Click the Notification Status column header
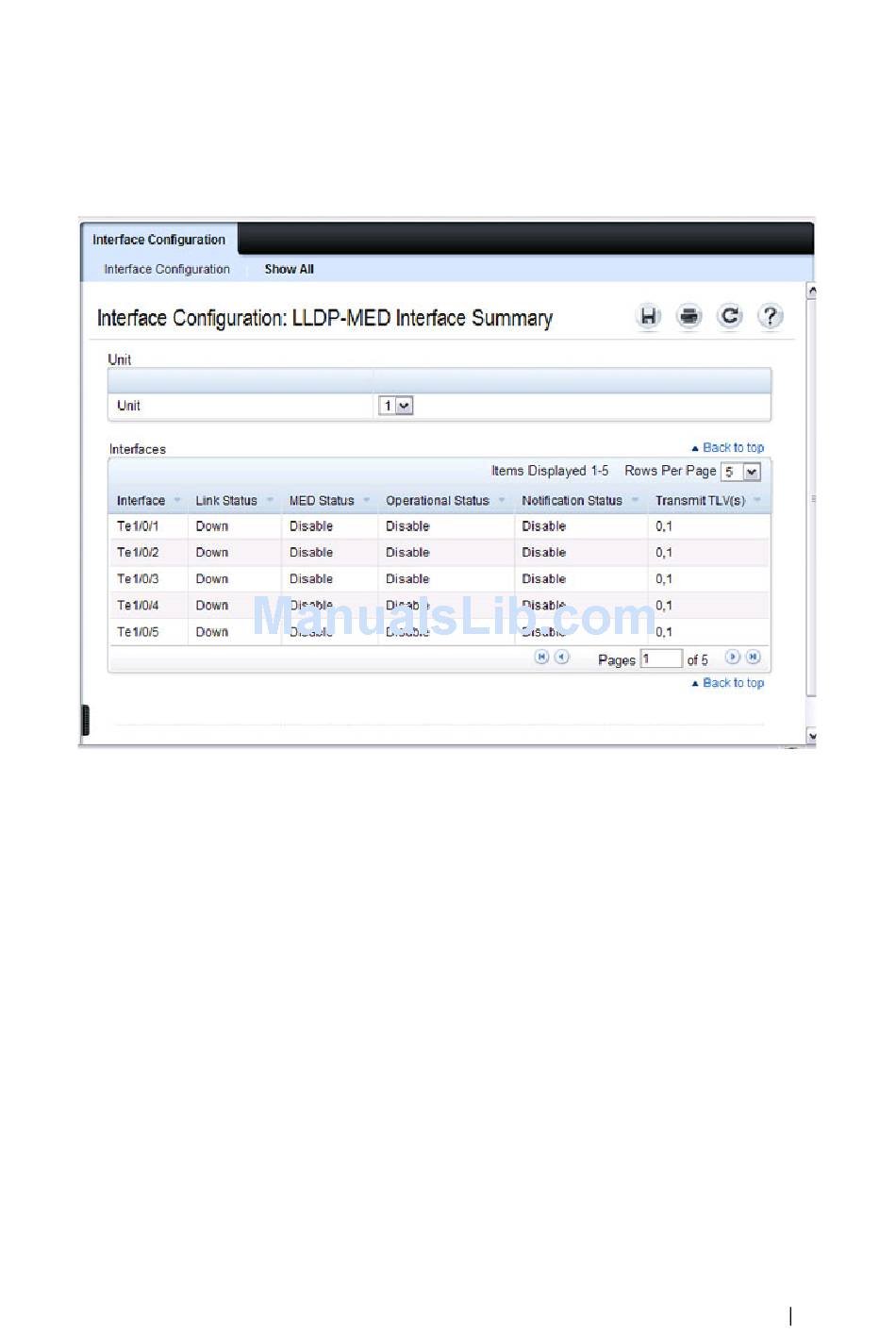This screenshot has height=1334, width=896. 572,501
